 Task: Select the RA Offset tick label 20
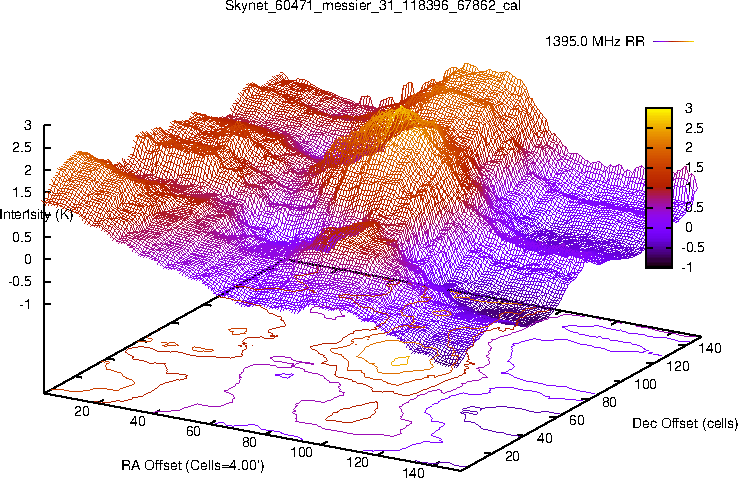(x=82, y=411)
